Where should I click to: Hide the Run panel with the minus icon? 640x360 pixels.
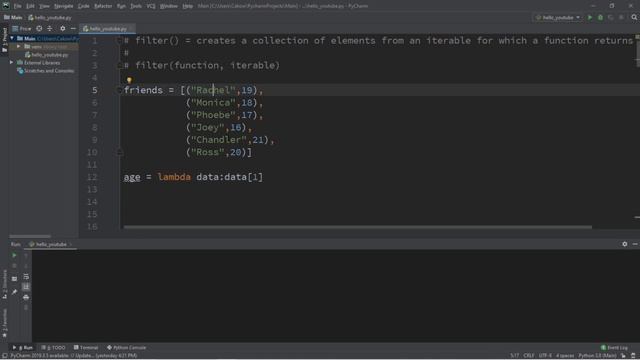tap(635, 244)
